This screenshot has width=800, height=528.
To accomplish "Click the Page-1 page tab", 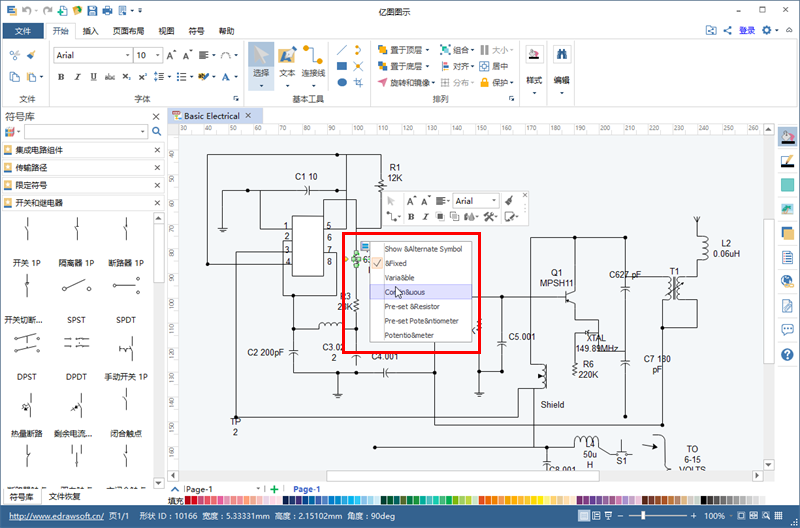I will [307, 489].
